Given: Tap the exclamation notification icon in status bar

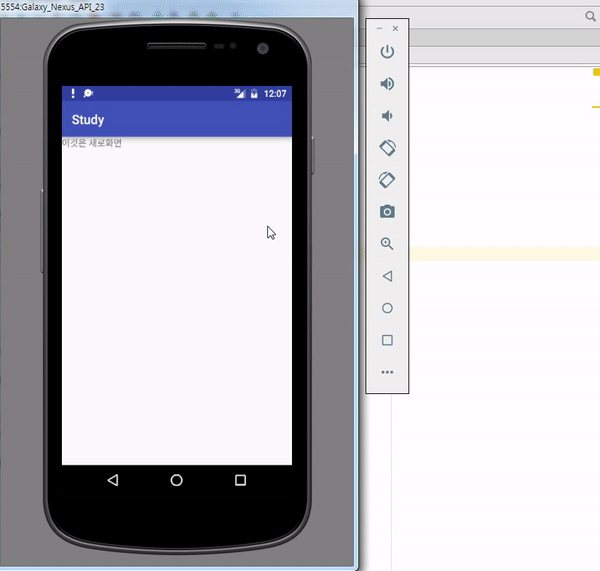Looking at the screenshot, I should point(73,93).
